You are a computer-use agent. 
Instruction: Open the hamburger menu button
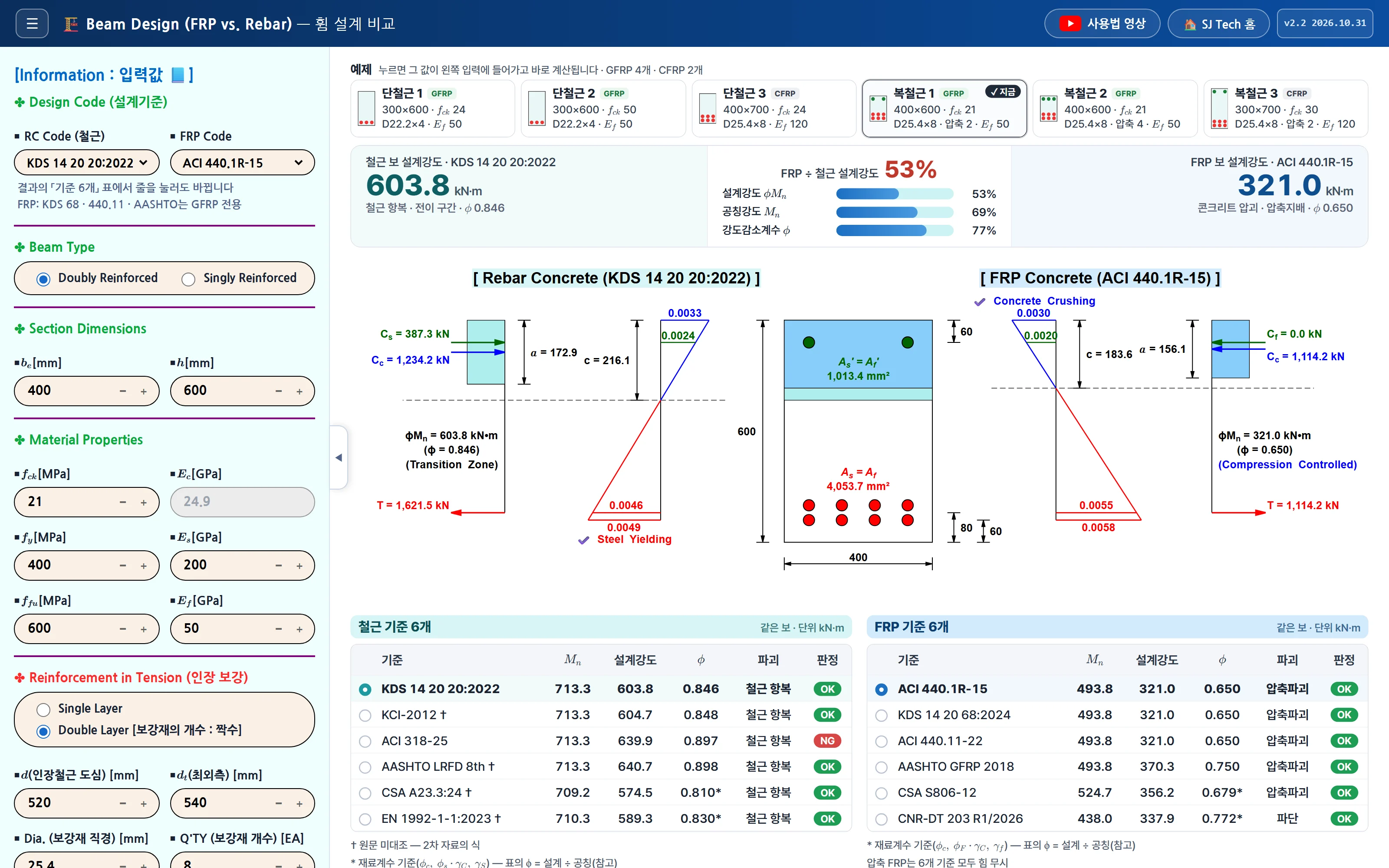click(x=32, y=23)
